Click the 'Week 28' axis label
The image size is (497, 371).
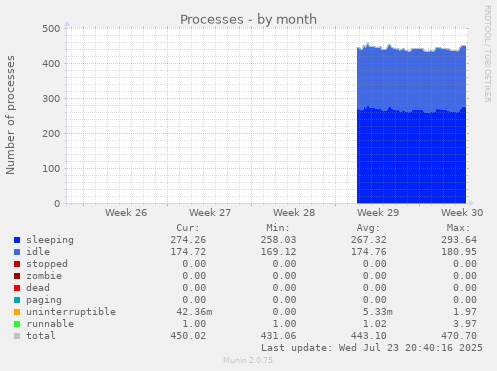coord(294,213)
